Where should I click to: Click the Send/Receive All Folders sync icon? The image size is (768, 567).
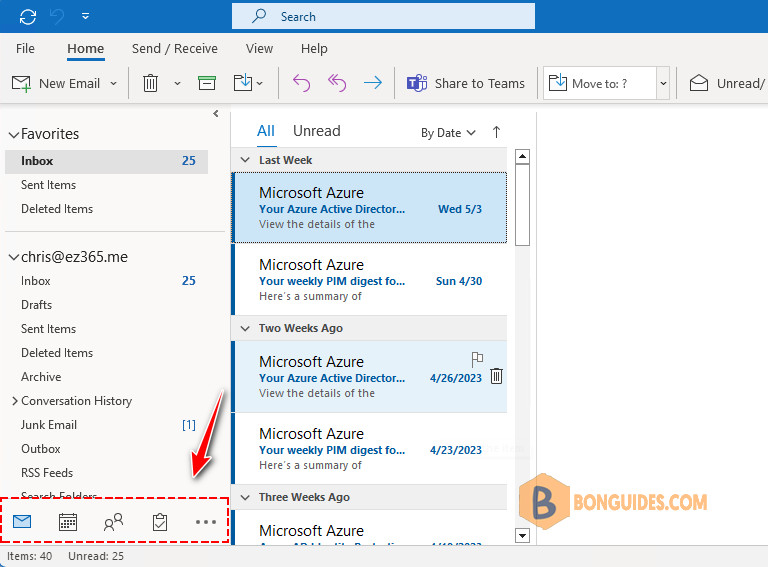coord(28,17)
